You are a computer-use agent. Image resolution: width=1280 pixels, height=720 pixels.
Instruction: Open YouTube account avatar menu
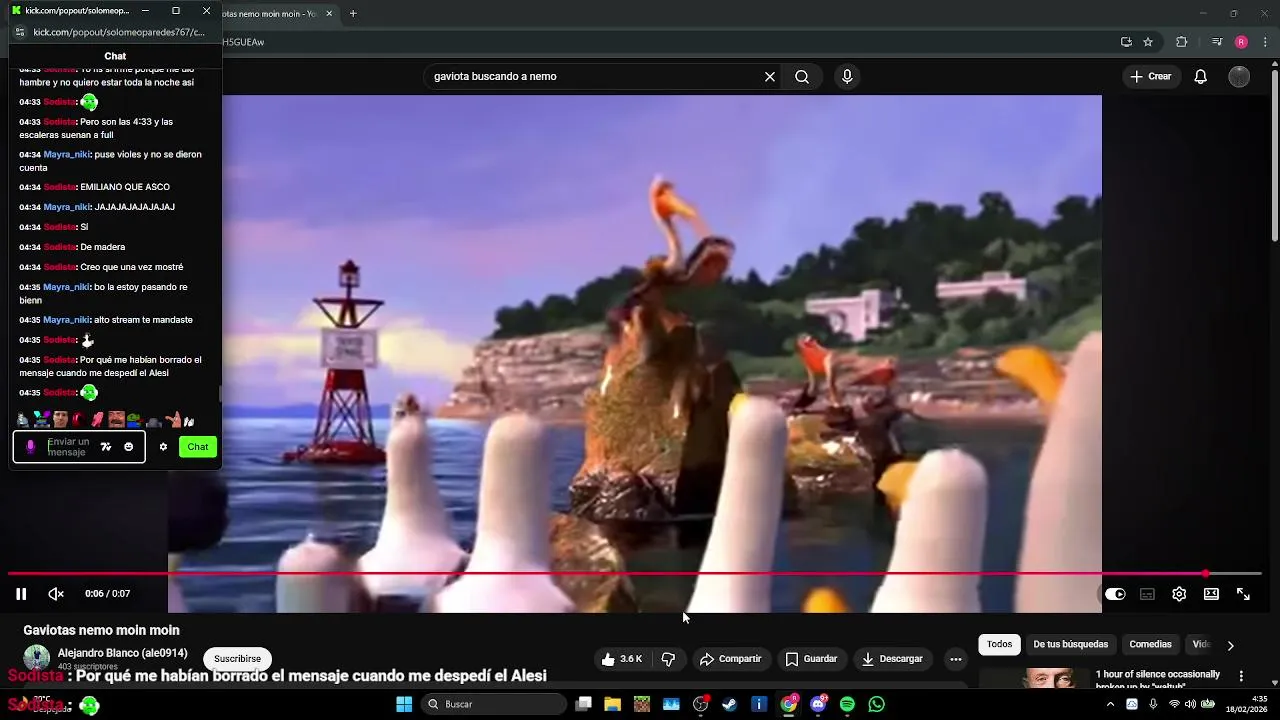click(x=1239, y=77)
